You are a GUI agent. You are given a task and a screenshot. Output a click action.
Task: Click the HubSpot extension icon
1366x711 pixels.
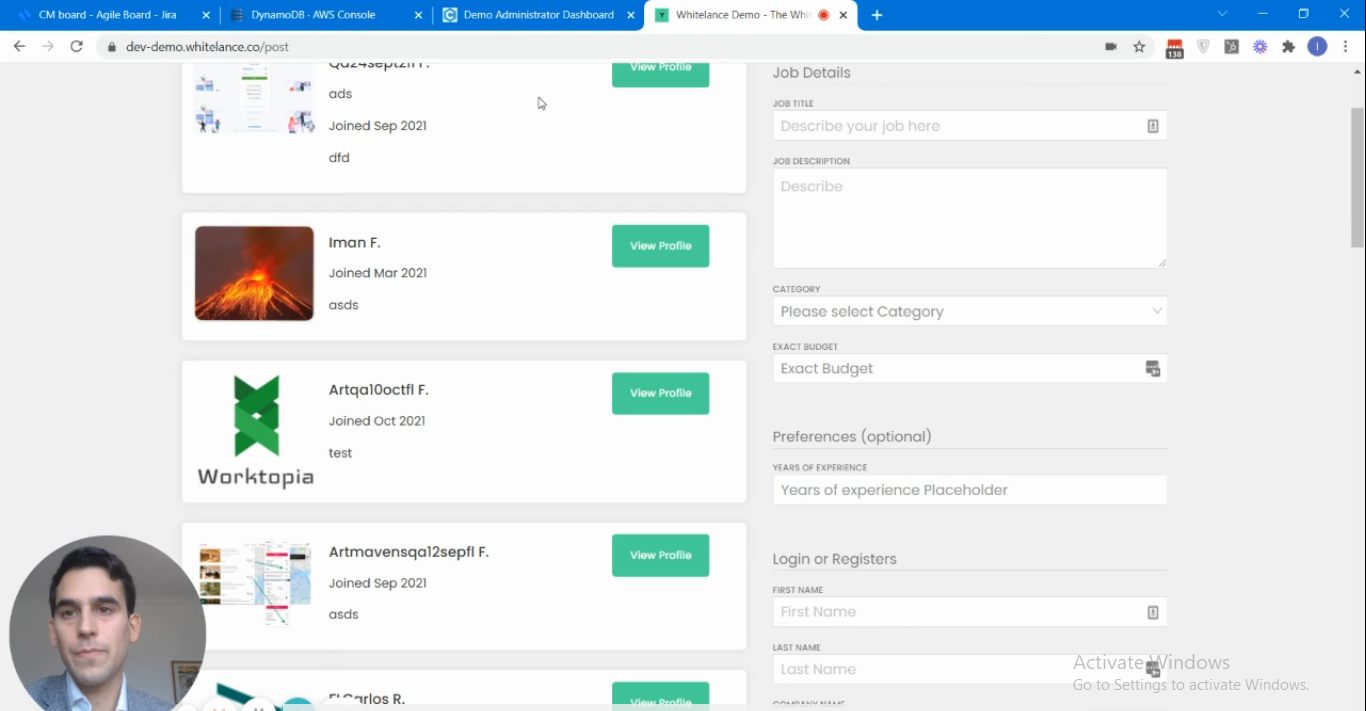[x=1232, y=47]
